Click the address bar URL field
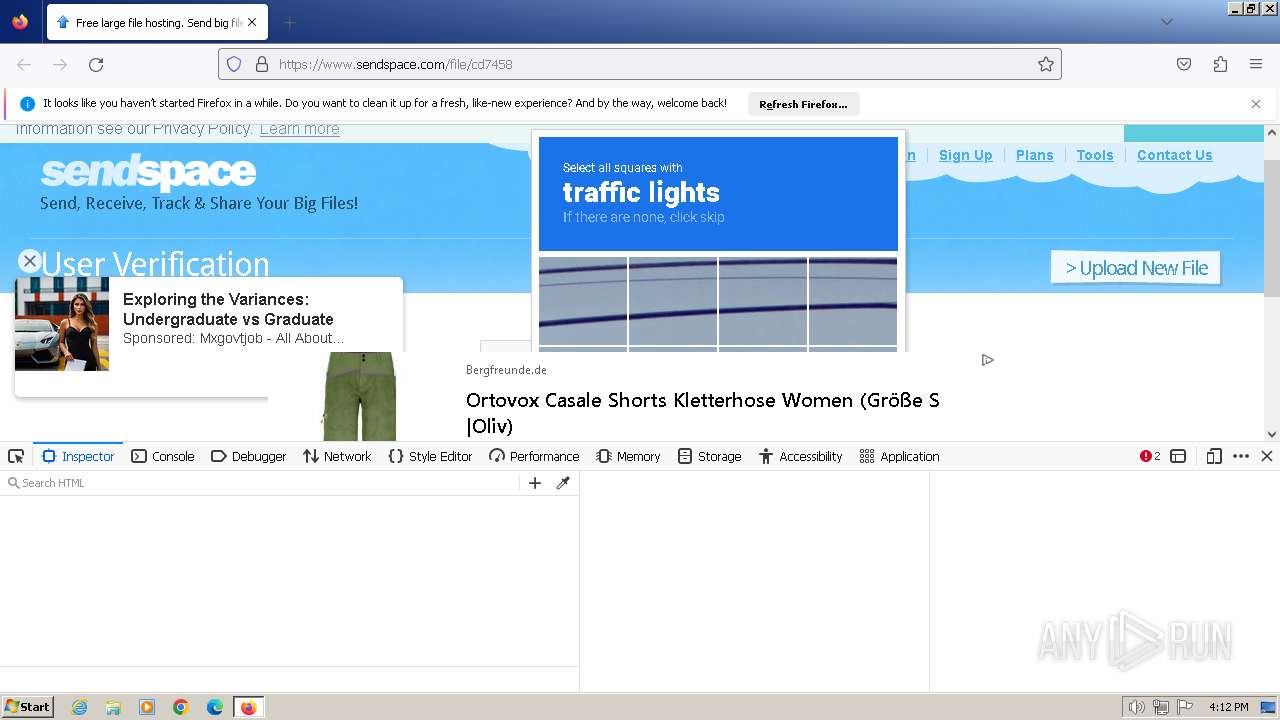Screen dimensions: 1280x720 [x=640, y=64]
